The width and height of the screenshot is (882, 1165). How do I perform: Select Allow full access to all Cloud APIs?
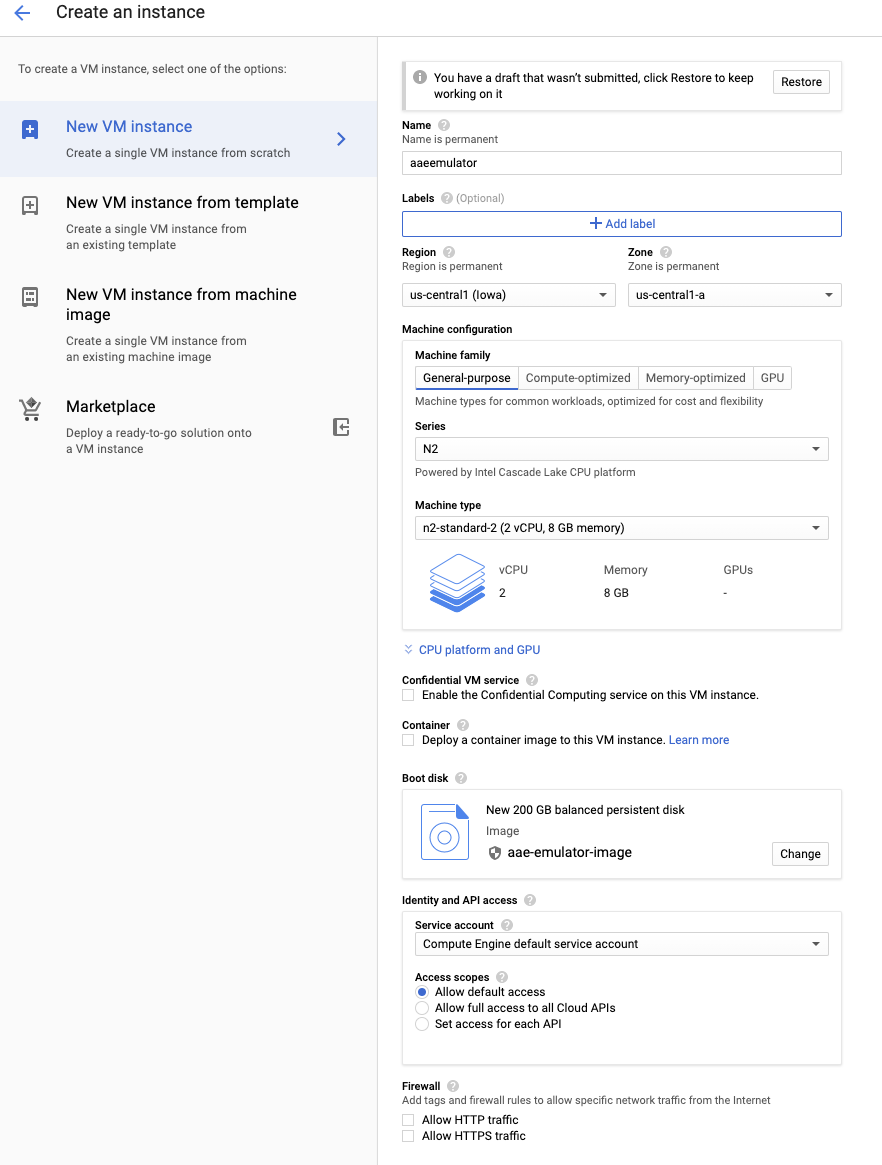422,1008
